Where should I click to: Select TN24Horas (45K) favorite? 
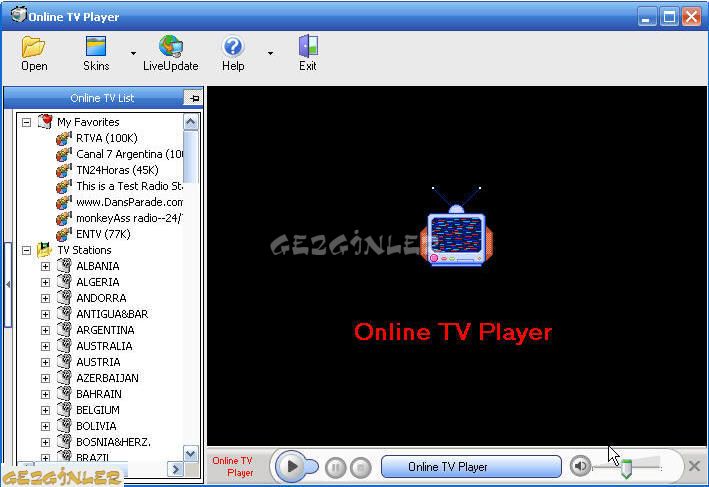click(x=118, y=170)
